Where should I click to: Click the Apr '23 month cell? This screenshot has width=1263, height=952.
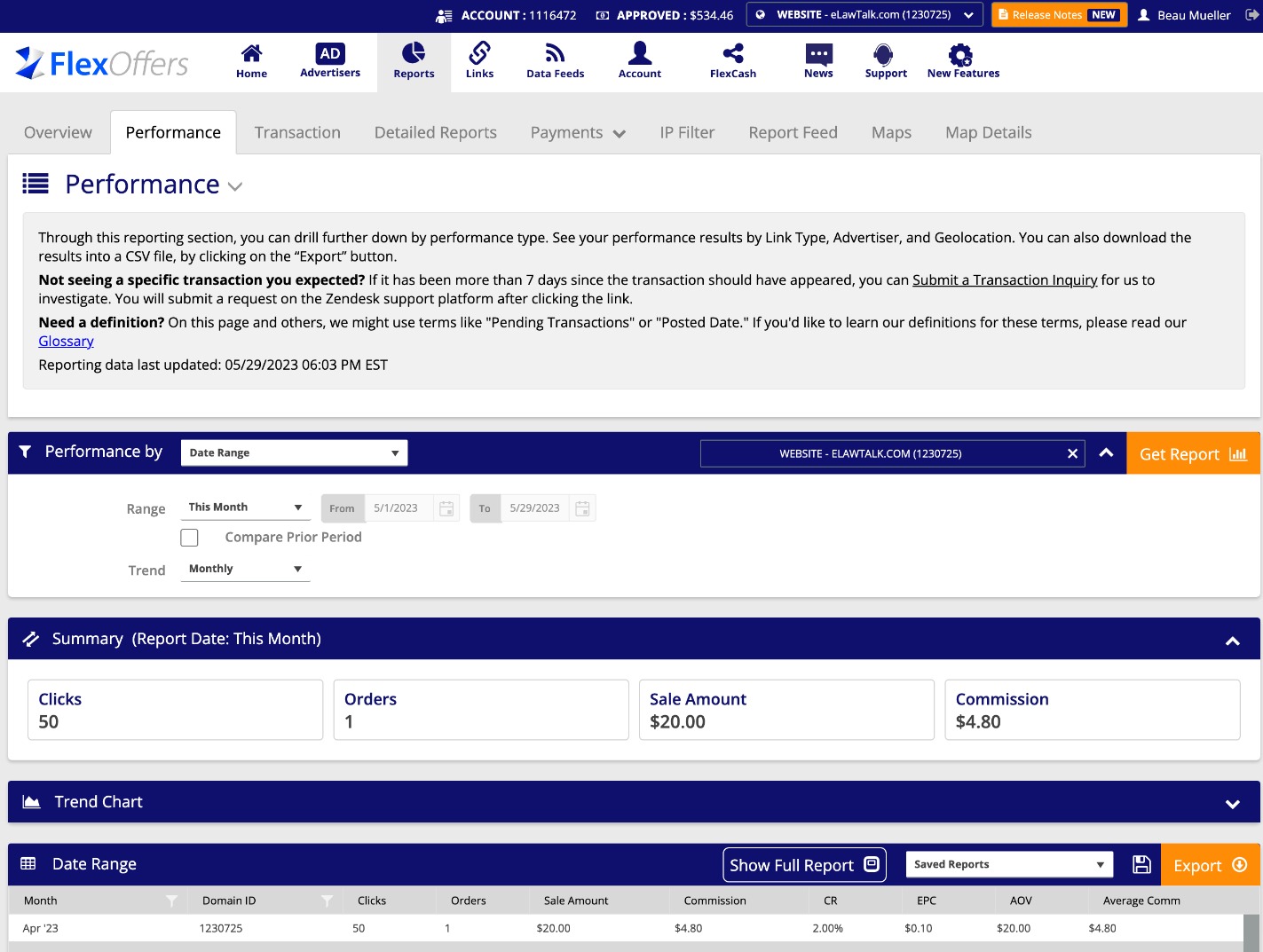click(41, 928)
